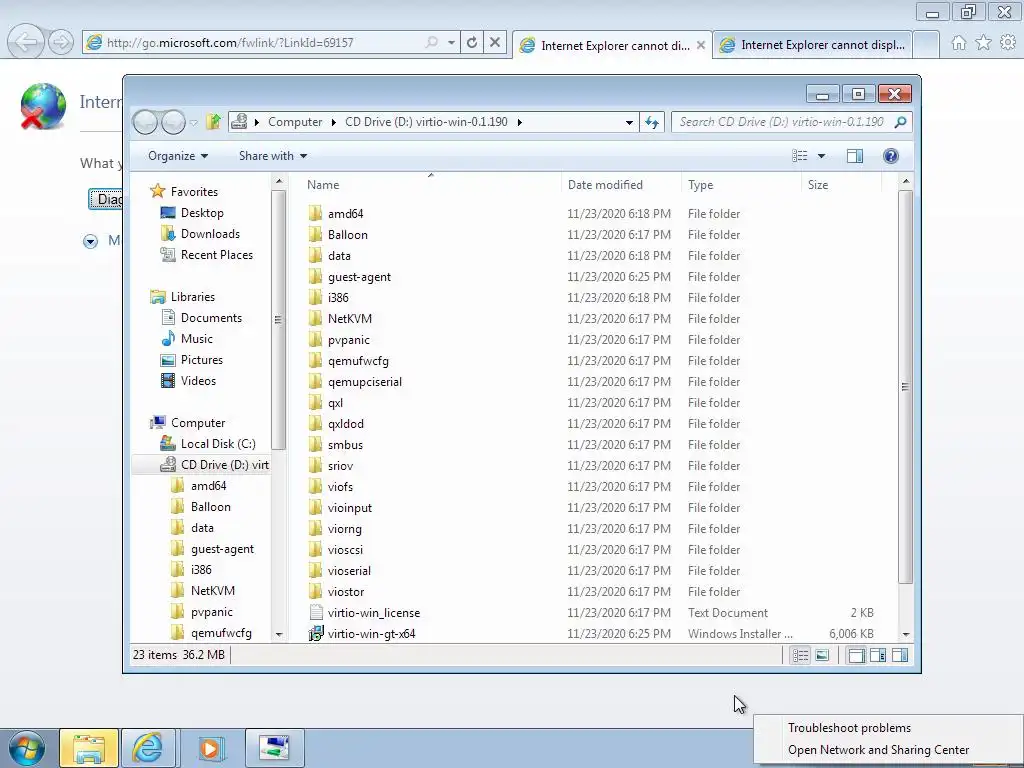Click the large icons view button in status bar
The width and height of the screenshot is (1024, 768).
[x=822, y=655]
